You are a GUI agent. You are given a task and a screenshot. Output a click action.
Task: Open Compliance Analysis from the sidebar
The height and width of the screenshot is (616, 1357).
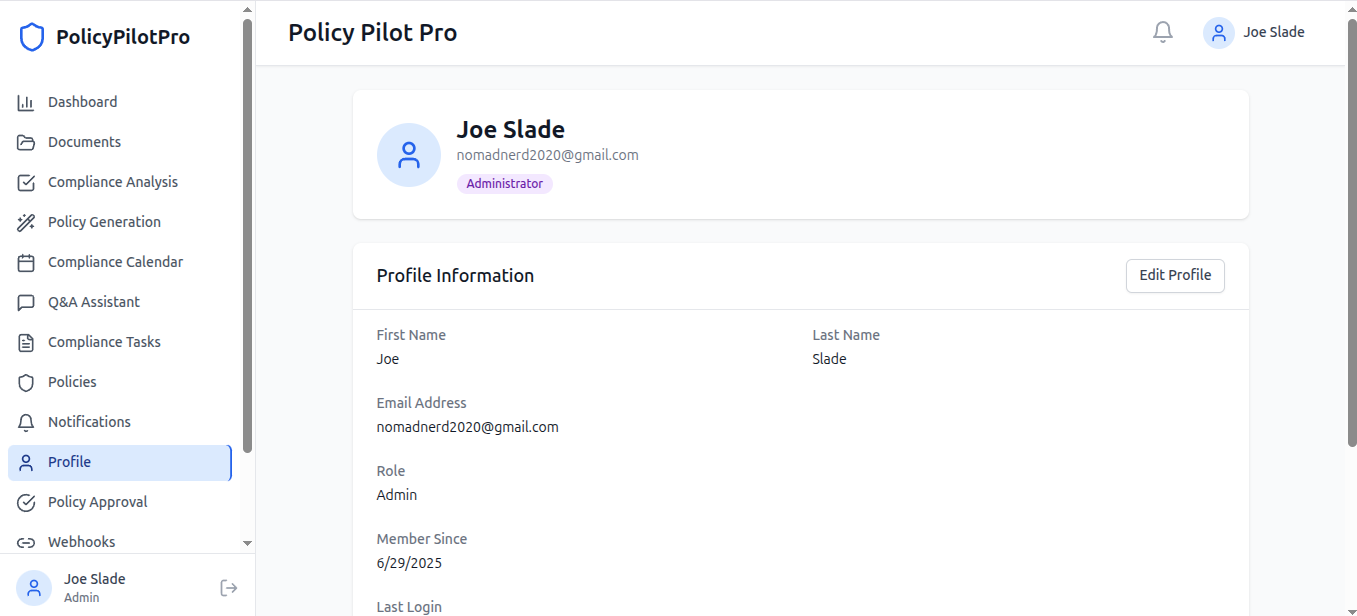[x=112, y=182]
